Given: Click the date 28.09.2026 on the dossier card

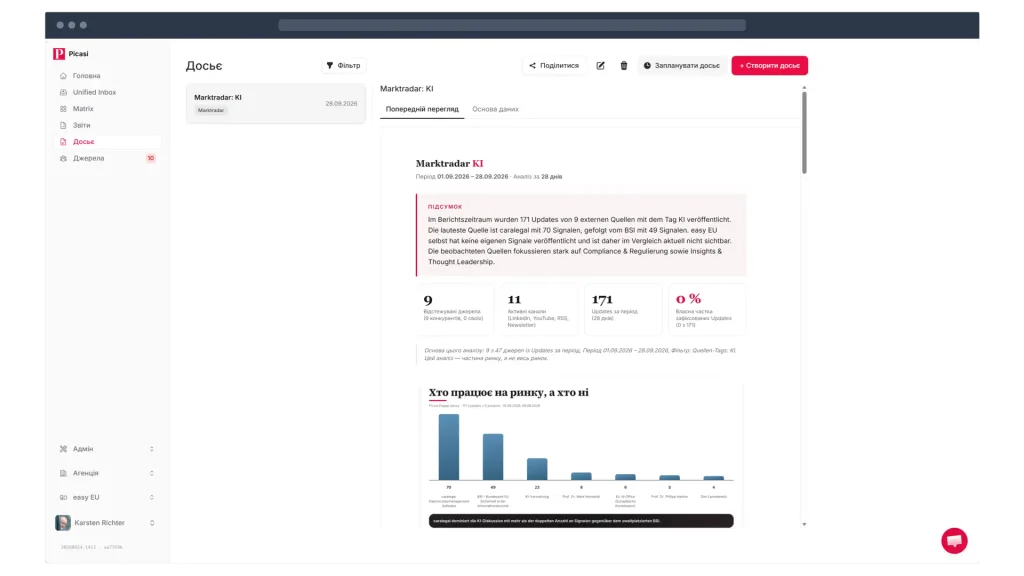Looking at the screenshot, I should click(342, 104).
